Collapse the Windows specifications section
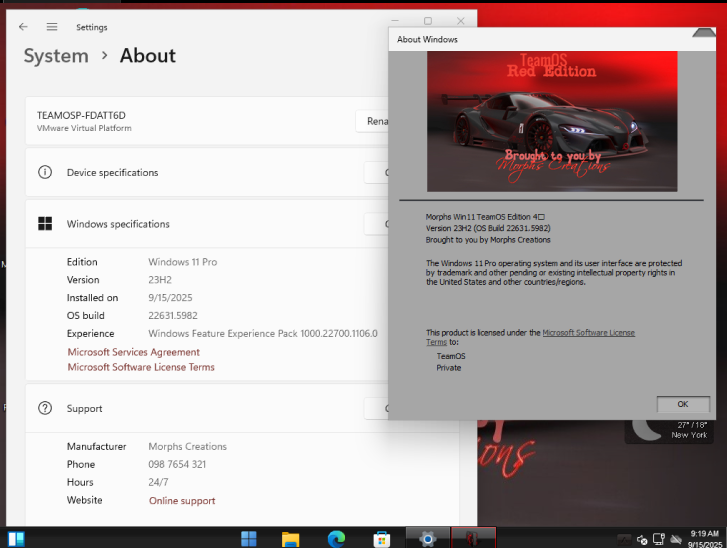The image size is (727, 548). [x=376, y=224]
